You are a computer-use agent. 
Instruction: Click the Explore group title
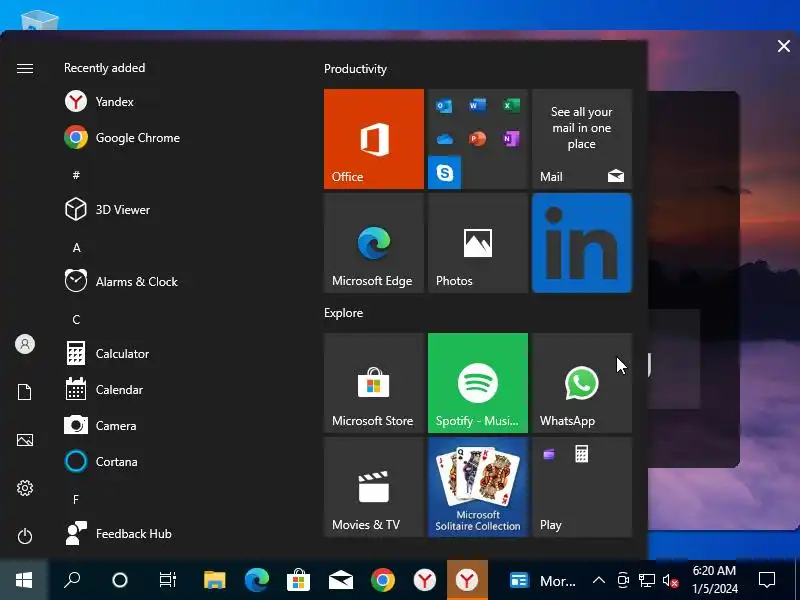click(343, 313)
